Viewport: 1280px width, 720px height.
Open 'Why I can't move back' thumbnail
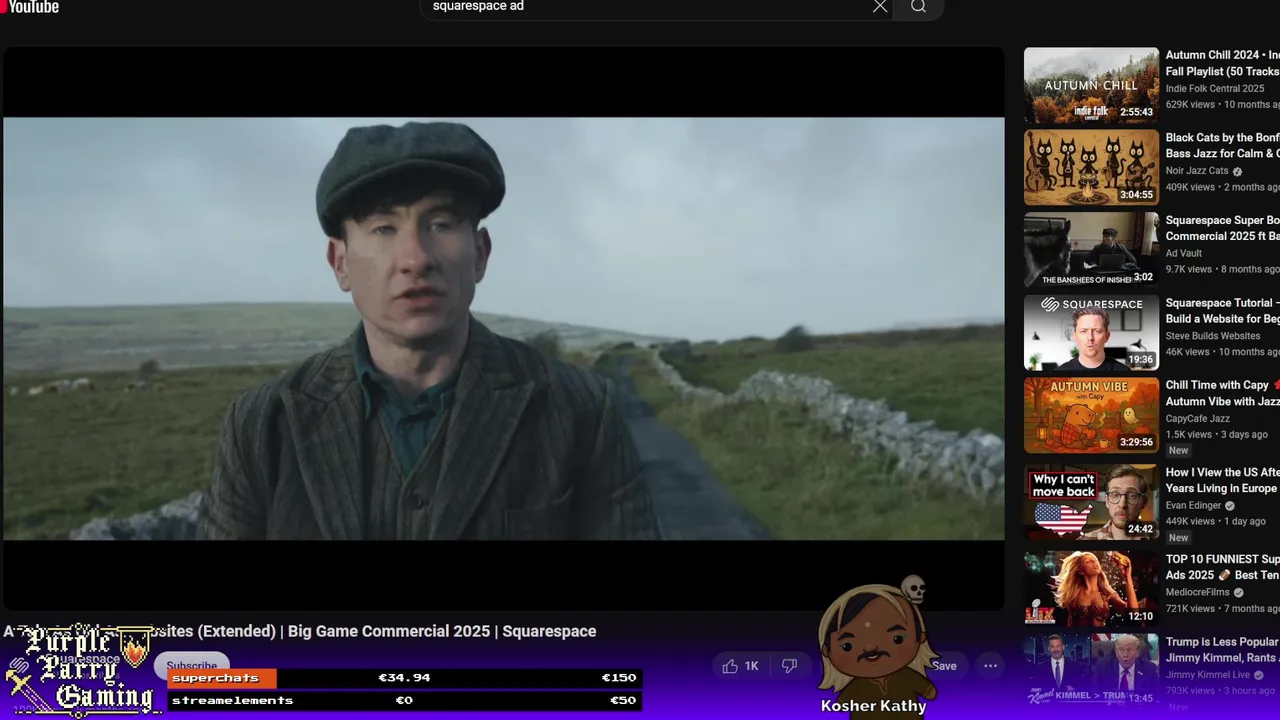(1091, 502)
